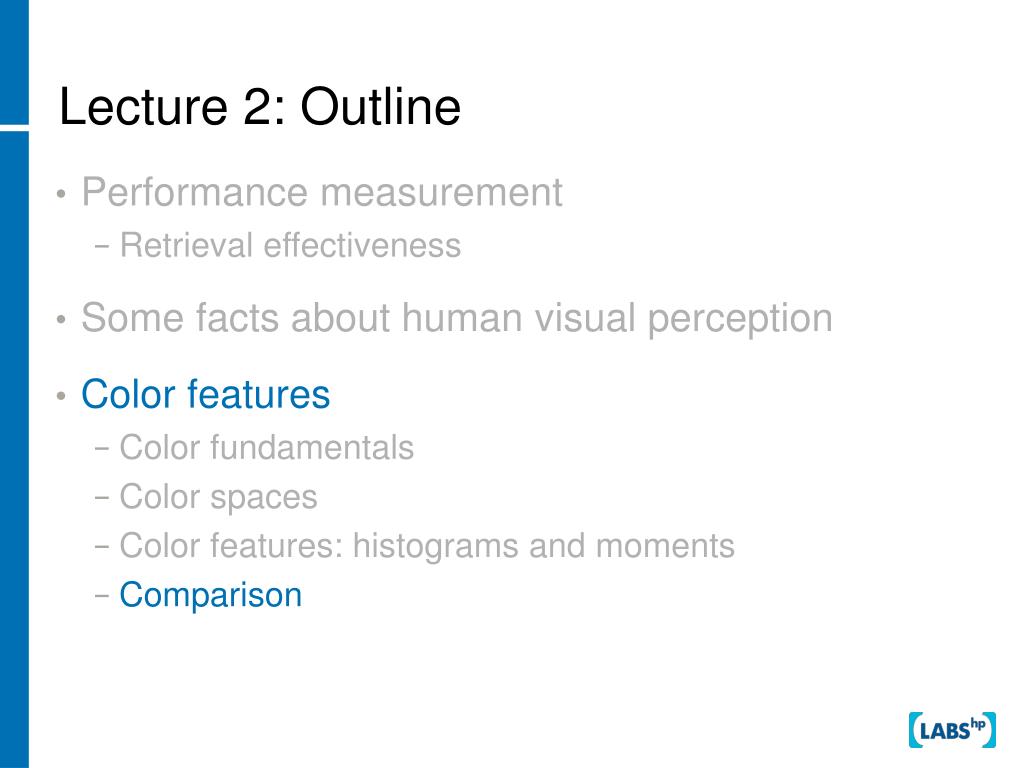Click the 'Lecture 2: Outline' title
The image size is (1024, 768).
pyautogui.click(x=260, y=106)
